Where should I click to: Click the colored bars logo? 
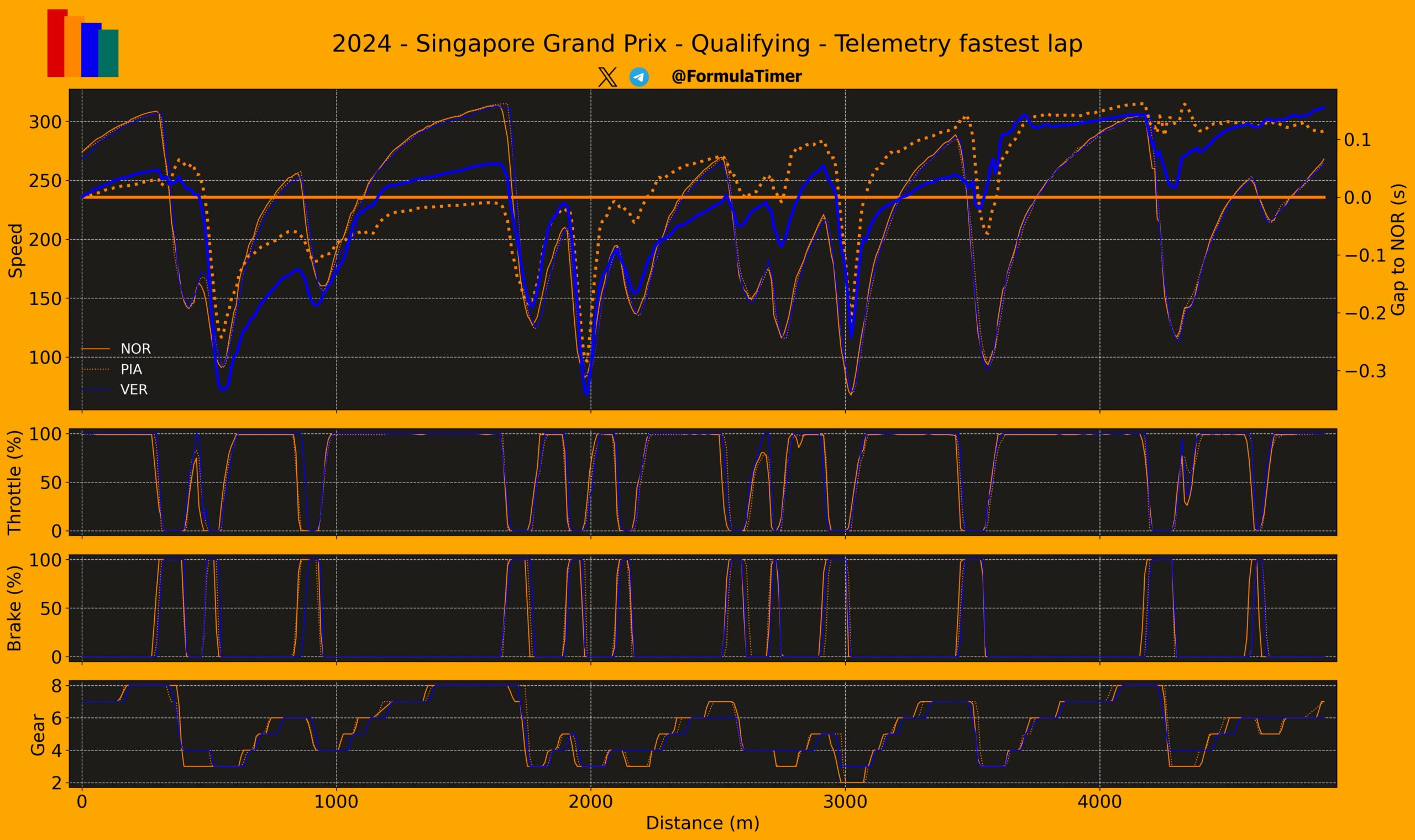tap(83, 43)
